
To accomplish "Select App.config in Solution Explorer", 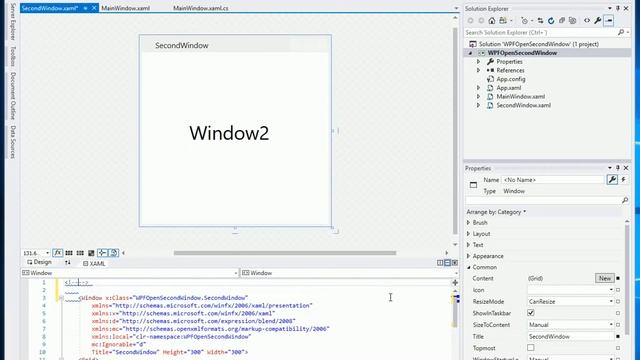I will tap(511, 79).
